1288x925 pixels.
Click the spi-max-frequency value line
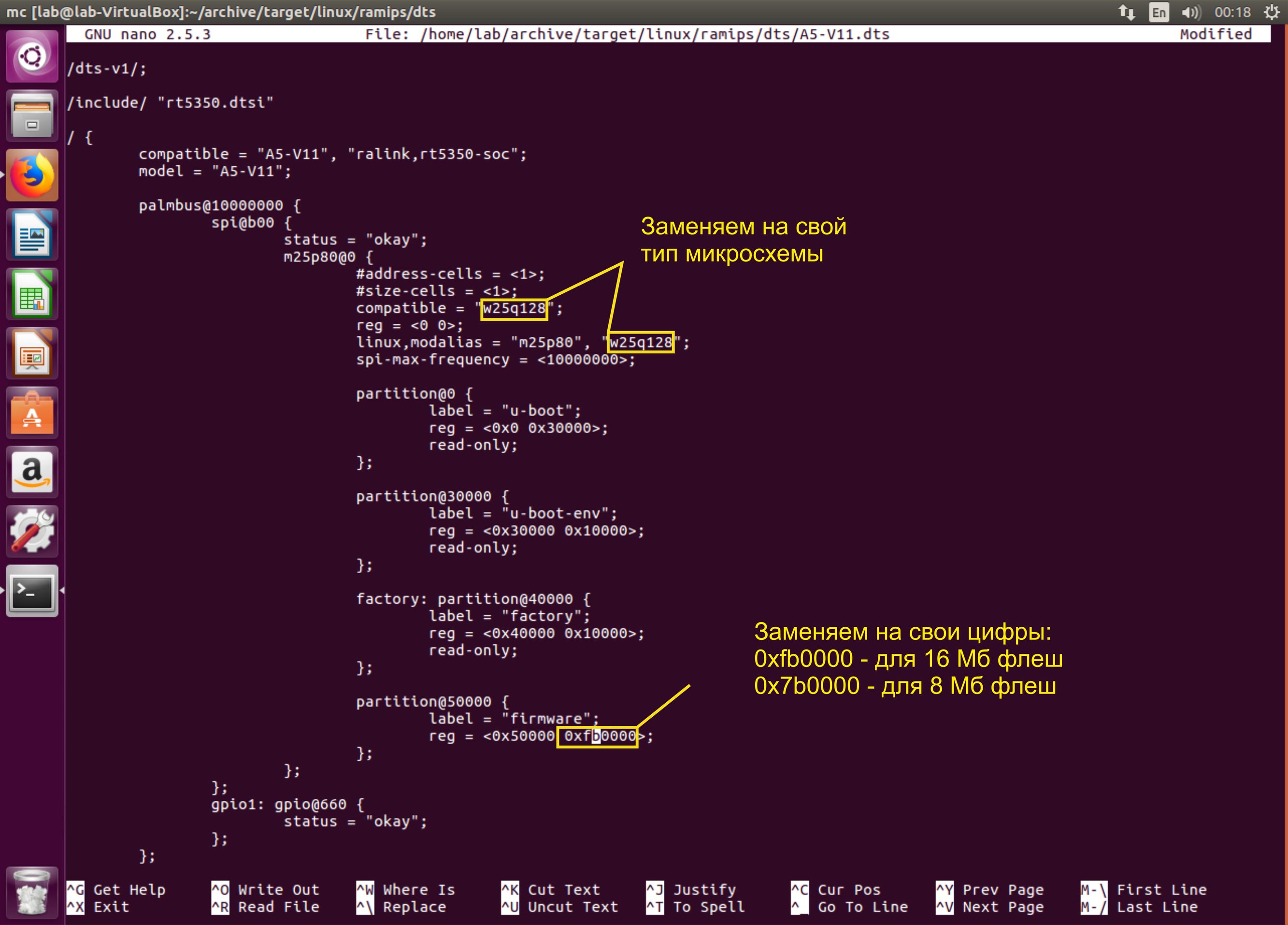coord(496,359)
